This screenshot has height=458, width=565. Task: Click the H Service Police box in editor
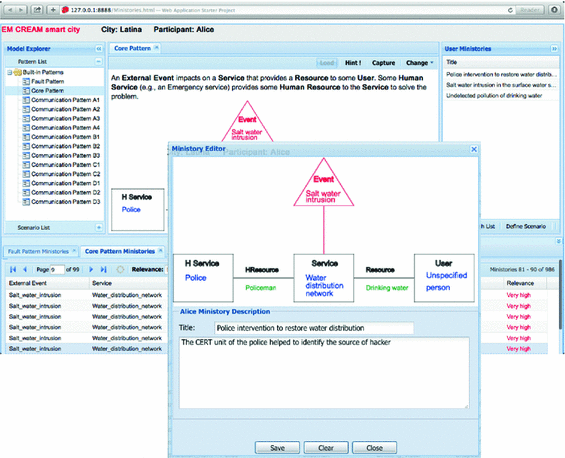point(203,278)
